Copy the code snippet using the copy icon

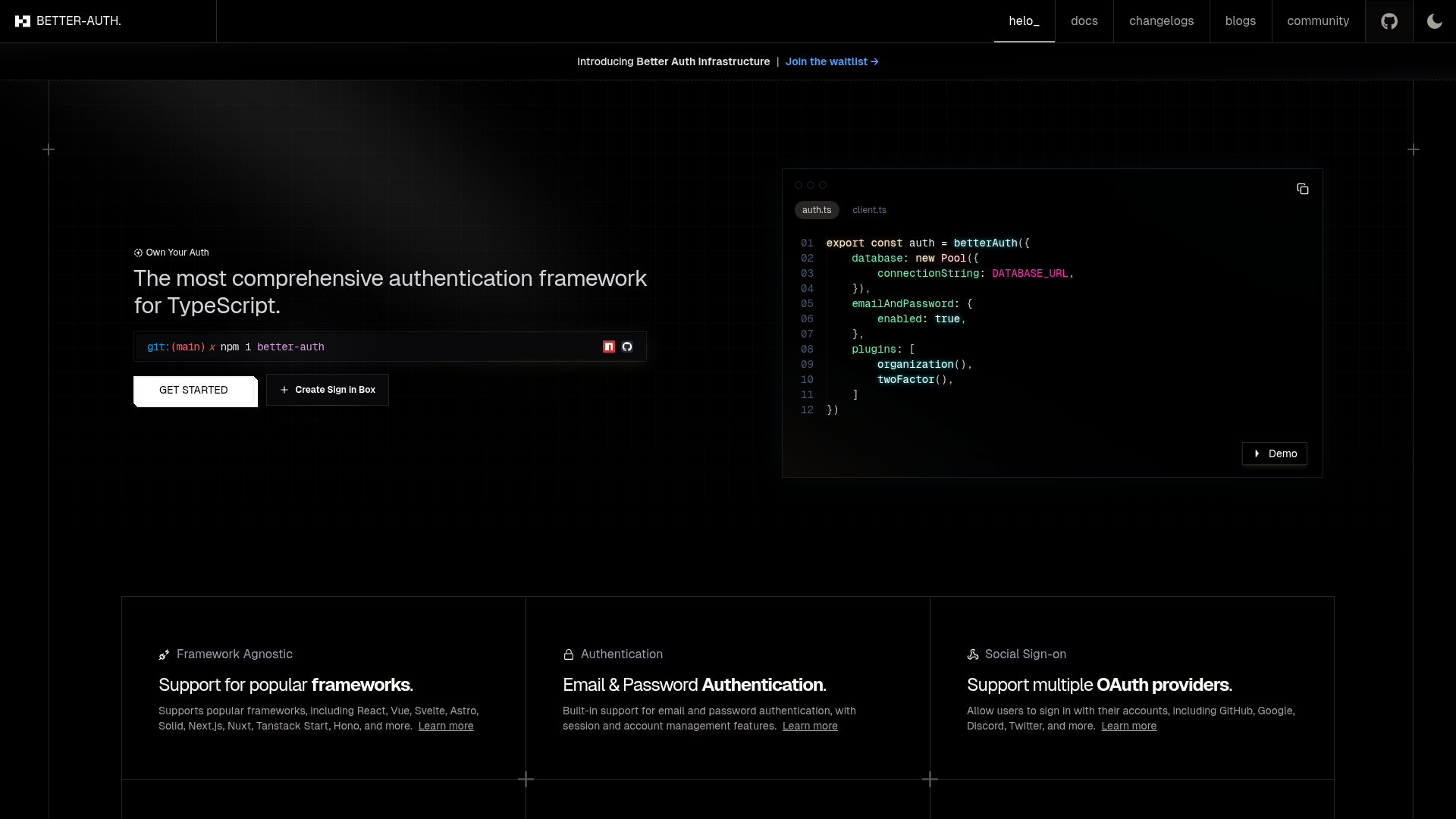1303,189
